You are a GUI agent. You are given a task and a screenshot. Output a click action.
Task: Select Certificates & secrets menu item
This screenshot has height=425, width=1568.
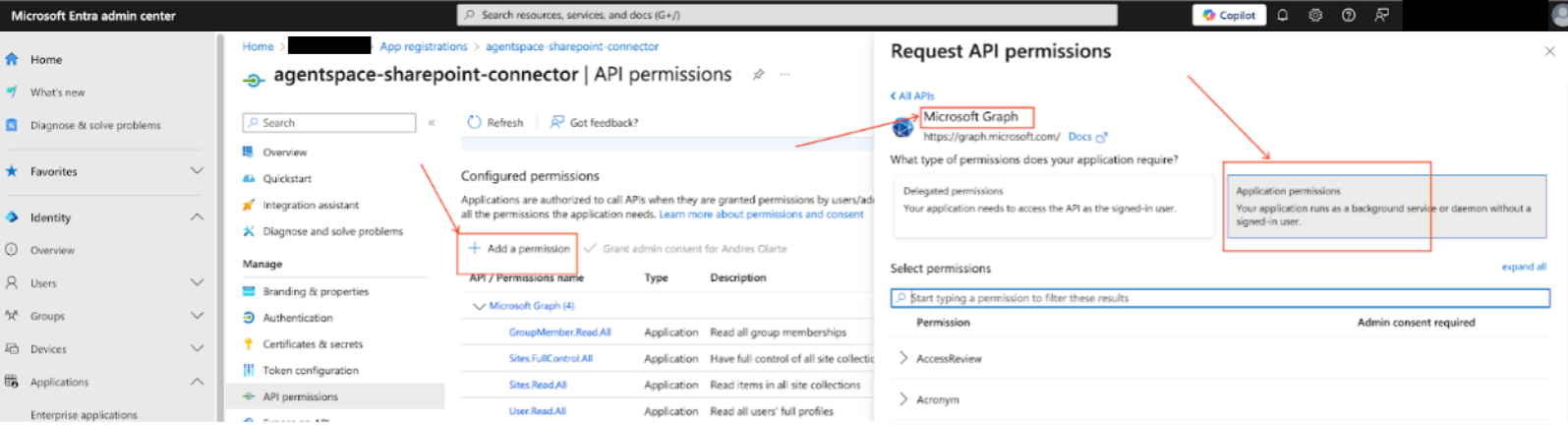[x=312, y=344]
